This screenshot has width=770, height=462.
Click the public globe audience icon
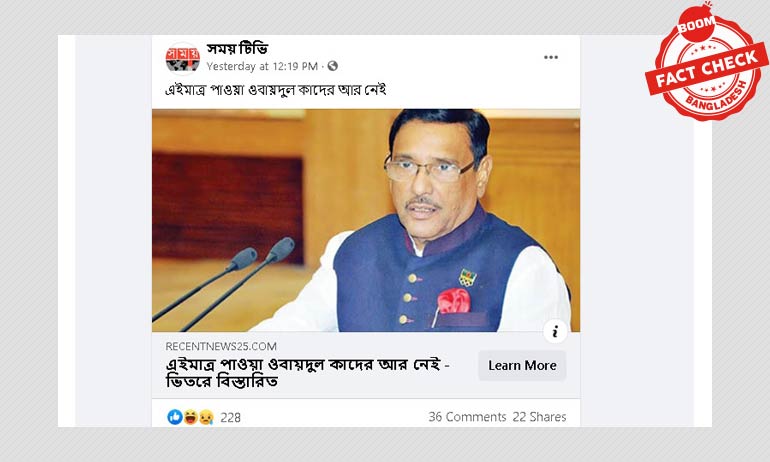332,66
